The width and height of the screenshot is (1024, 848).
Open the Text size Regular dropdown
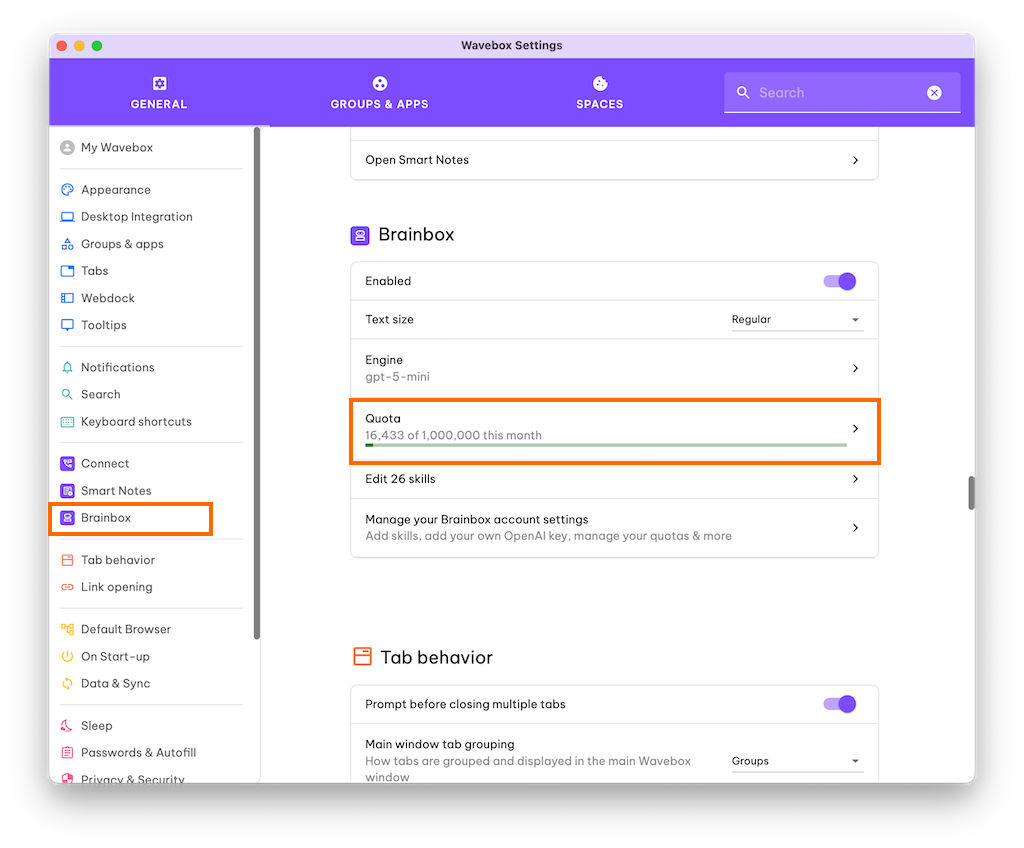(797, 319)
